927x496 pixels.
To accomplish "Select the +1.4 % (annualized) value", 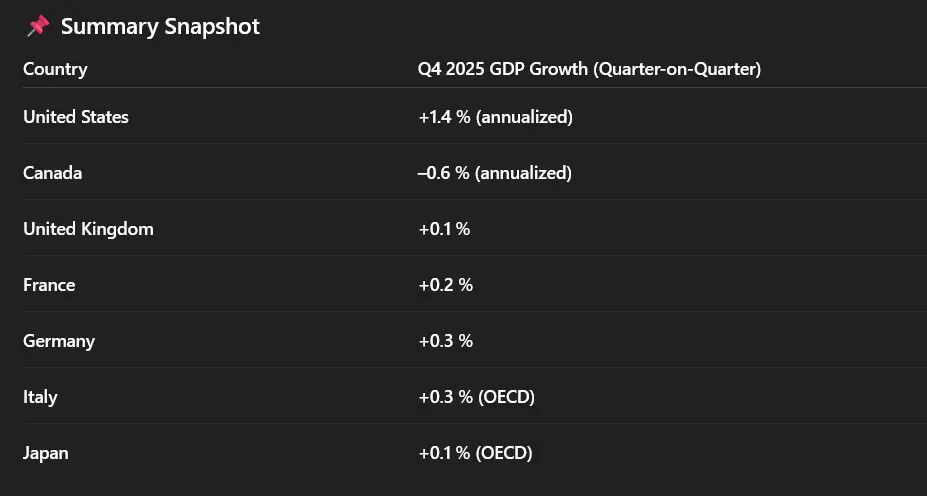I will (495, 117).
